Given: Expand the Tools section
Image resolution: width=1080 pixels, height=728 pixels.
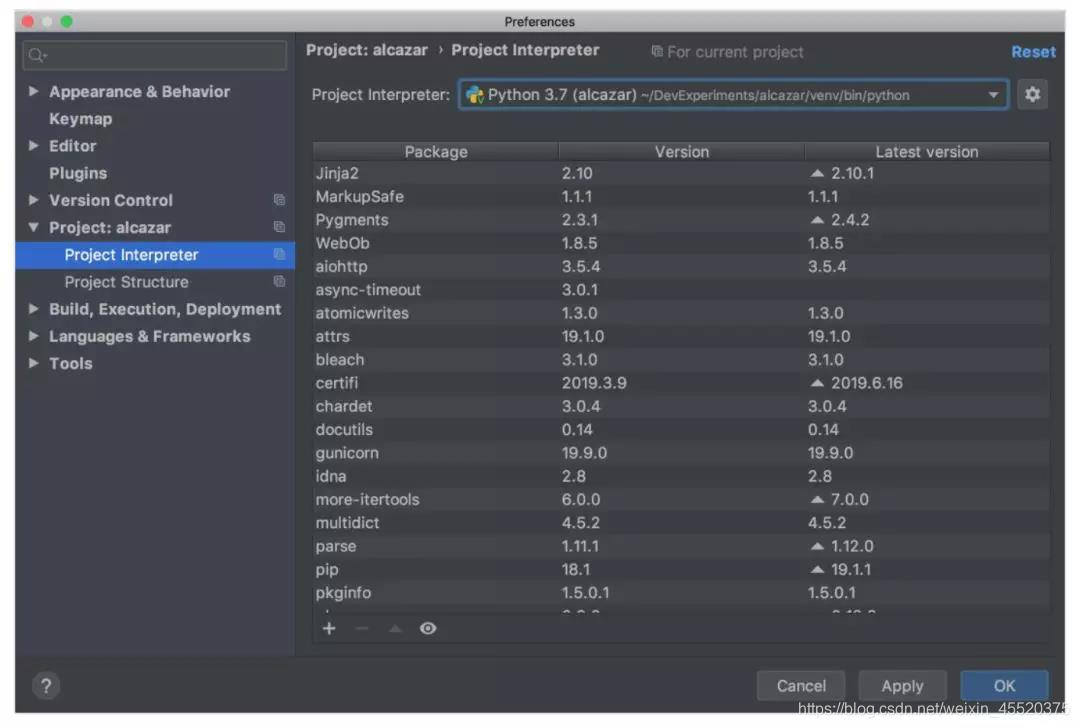Looking at the screenshot, I should [33, 363].
